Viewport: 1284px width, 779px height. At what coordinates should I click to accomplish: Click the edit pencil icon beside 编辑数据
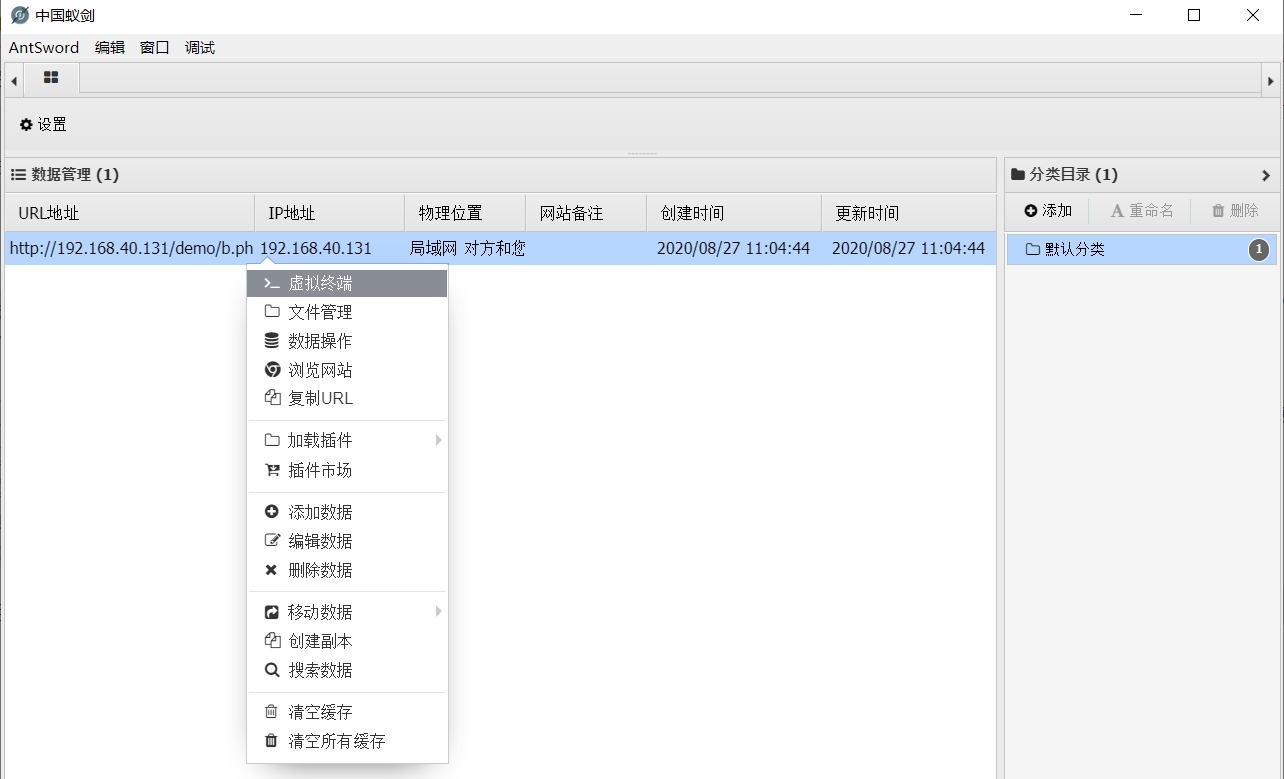tap(272, 541)
